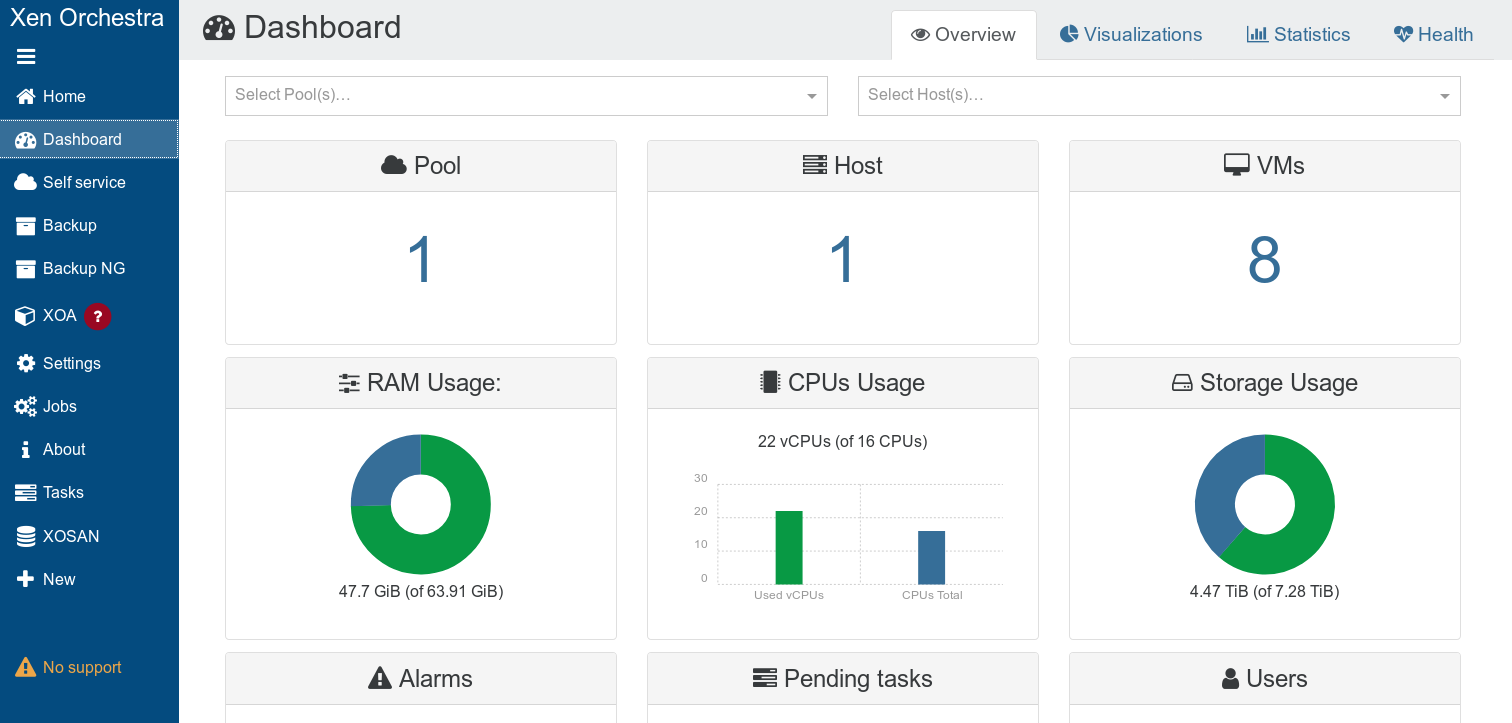Click the Home house icon
Viewport: 1512px width, 723px height.
tap(26, 96)
